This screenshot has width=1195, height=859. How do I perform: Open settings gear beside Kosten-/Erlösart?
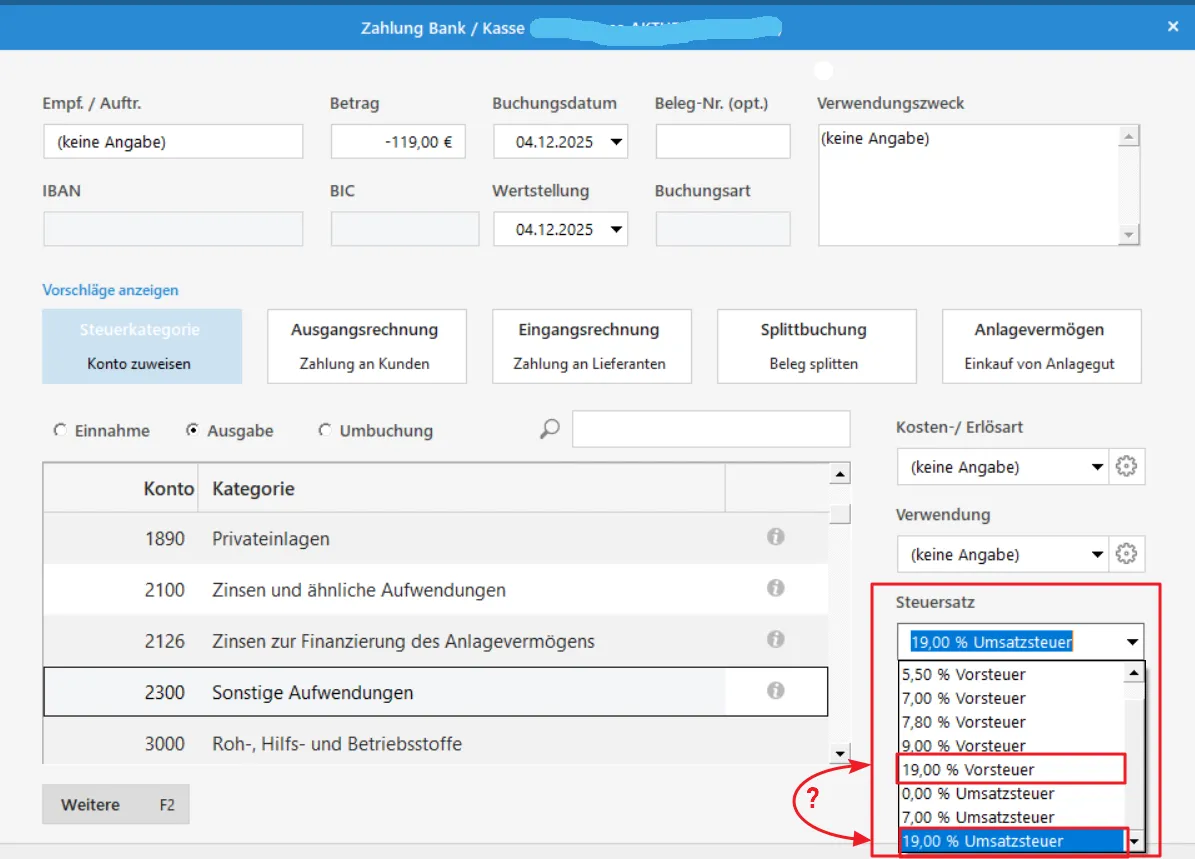tap(1127, 467)
